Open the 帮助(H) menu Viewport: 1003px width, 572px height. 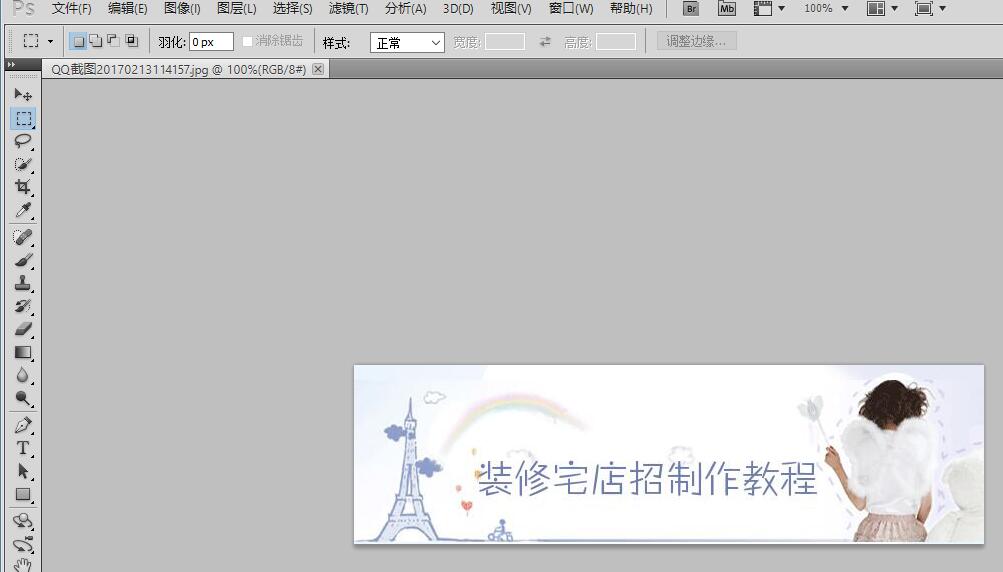click(x=631, y=8)
